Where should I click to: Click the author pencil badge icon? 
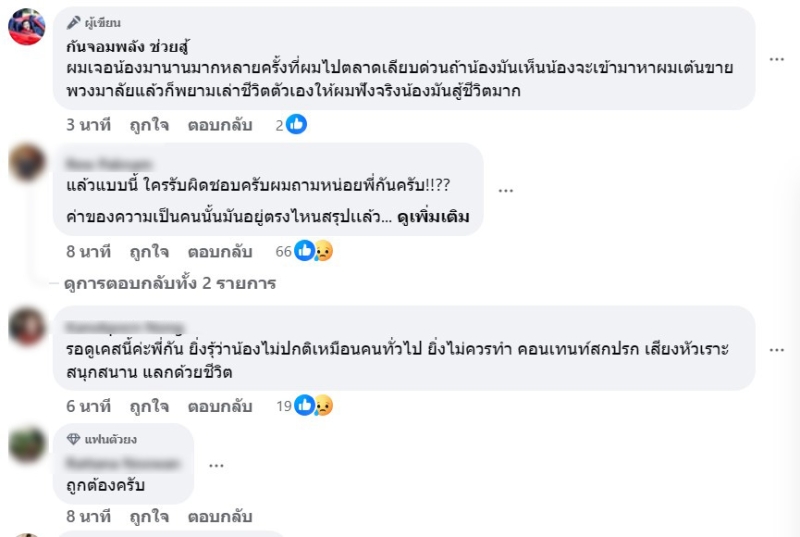click(73, 22)
